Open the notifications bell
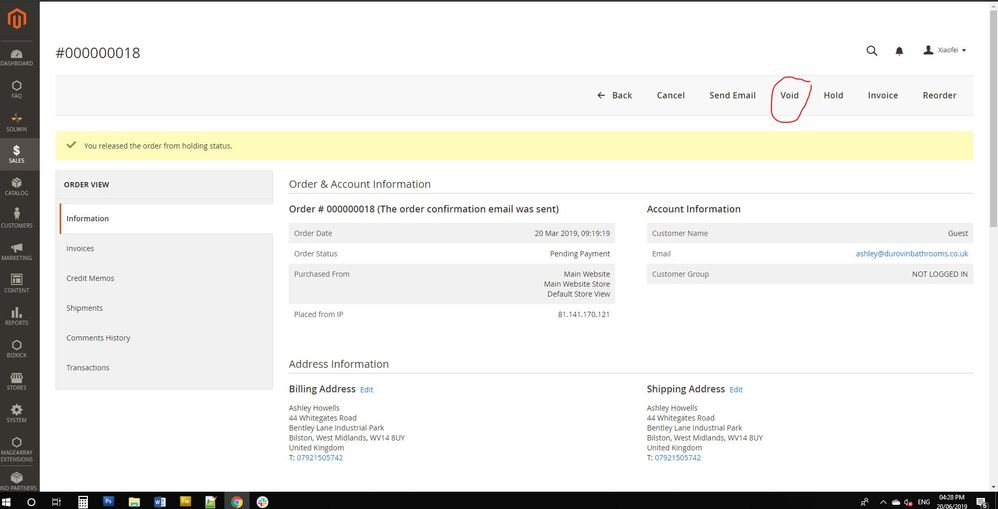The height and width of the screenshot is (509, 998). [x=899, y=50]
